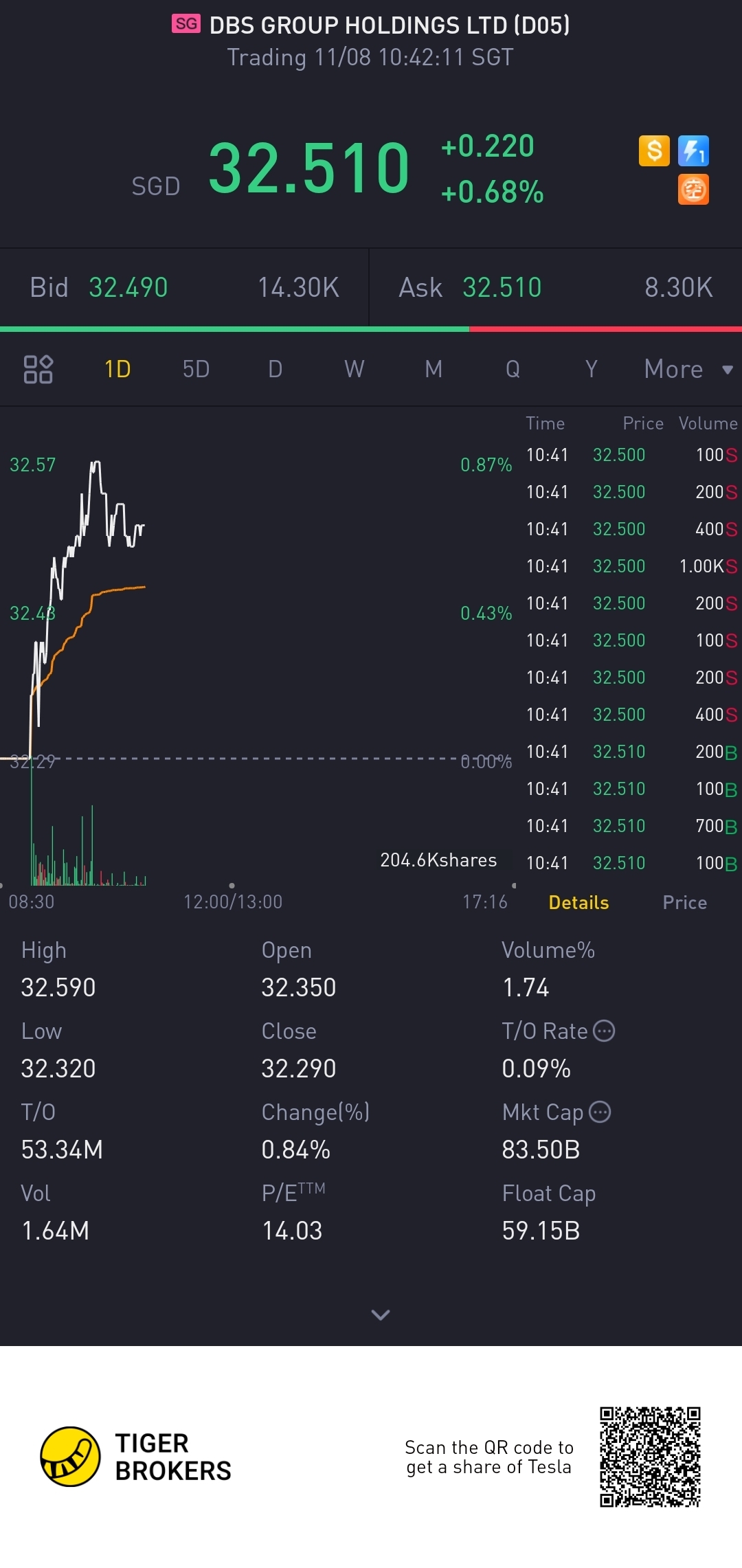The image size is (742, 1568).
Task: Switch to the M monthly chart tab
Action: click(x=434, y=369)
